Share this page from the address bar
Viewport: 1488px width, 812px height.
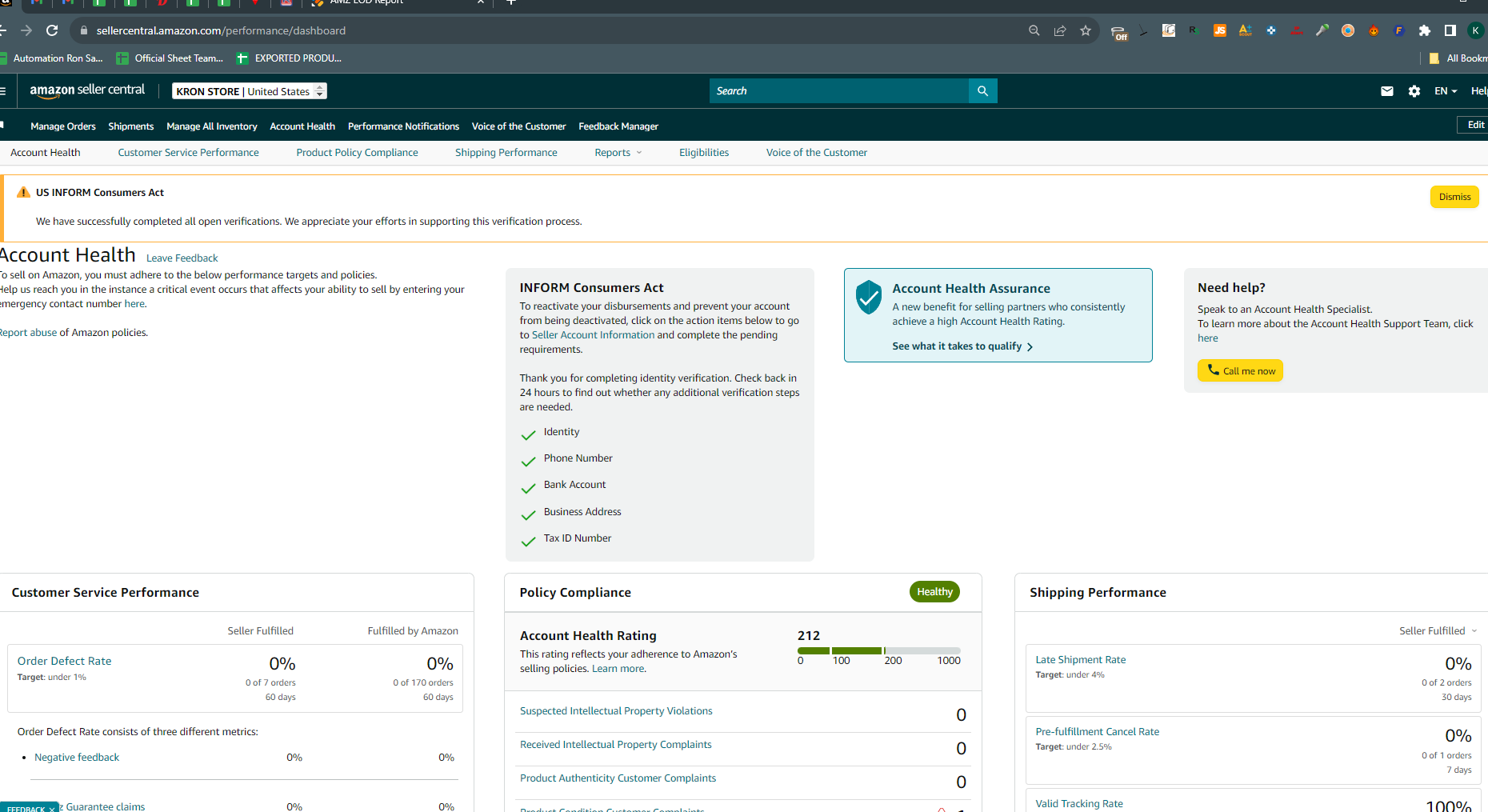pos(1060,30)
